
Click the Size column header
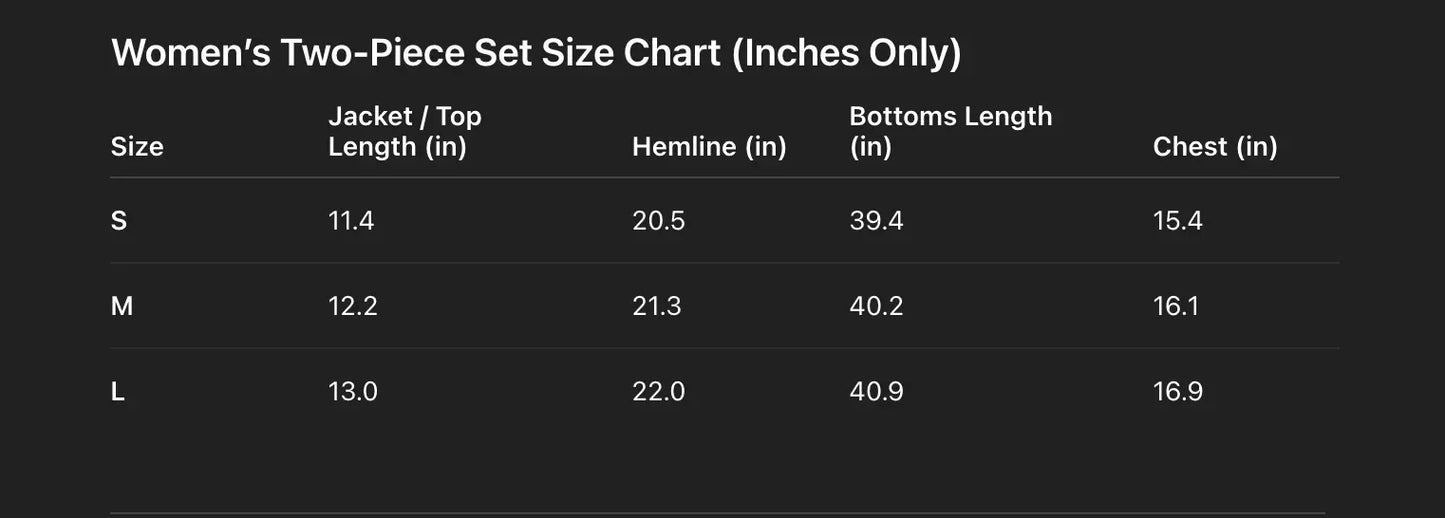click(x=137, y=147)
